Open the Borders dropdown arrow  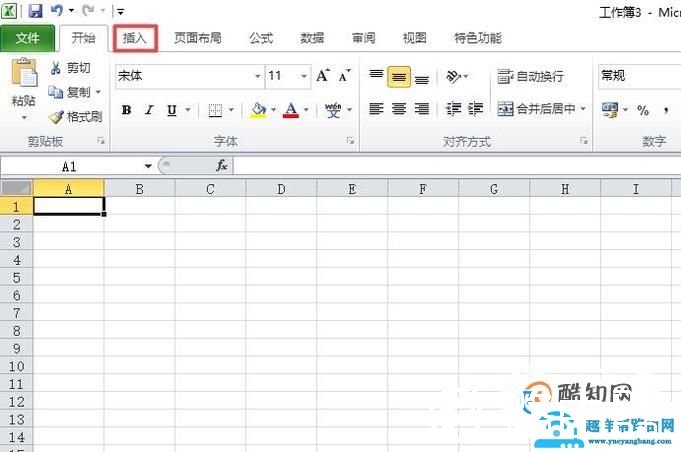[231, 109]
